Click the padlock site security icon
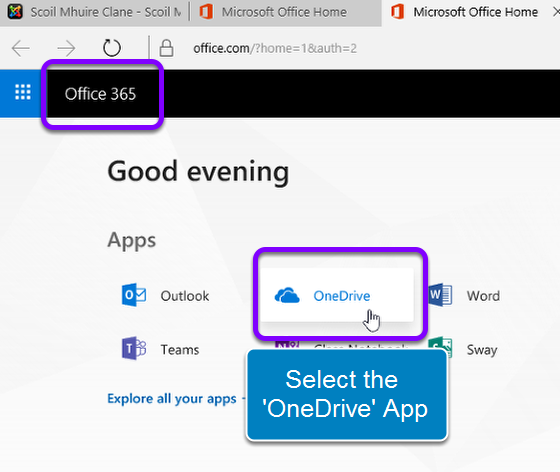This screenshot has width=560, height=472. tap(166, 48)
